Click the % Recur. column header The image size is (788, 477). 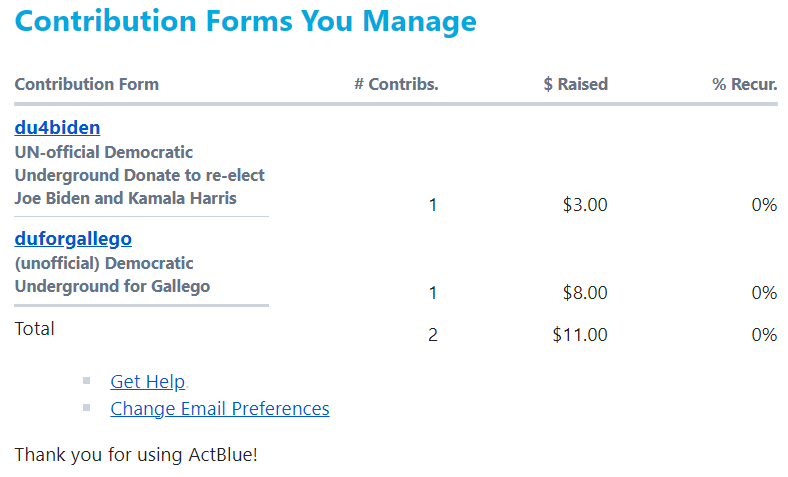click(744, 84)
